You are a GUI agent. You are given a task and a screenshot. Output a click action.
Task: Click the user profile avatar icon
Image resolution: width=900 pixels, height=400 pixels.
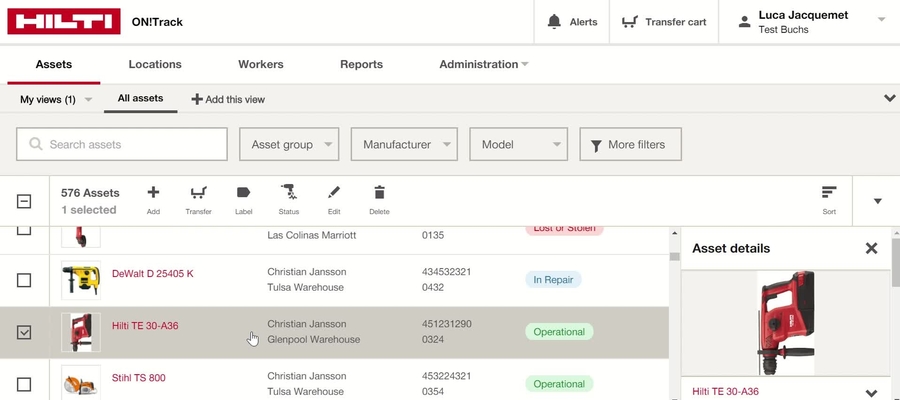pyautogui.click(x=744, y=22)
